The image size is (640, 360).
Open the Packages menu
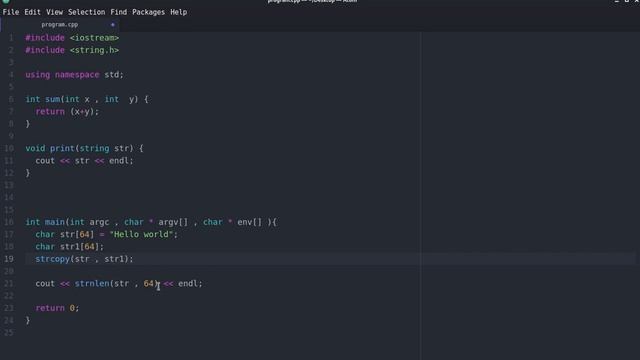point(148,12)
